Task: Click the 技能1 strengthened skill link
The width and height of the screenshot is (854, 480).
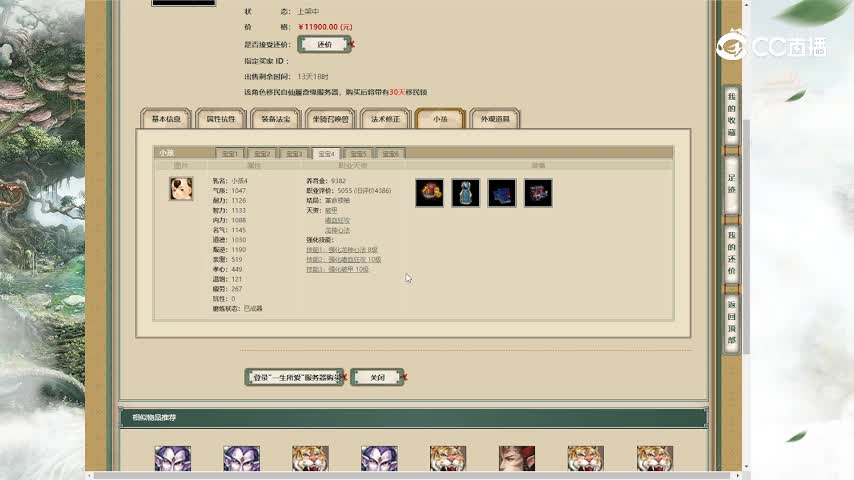Action: pos(341,250)
